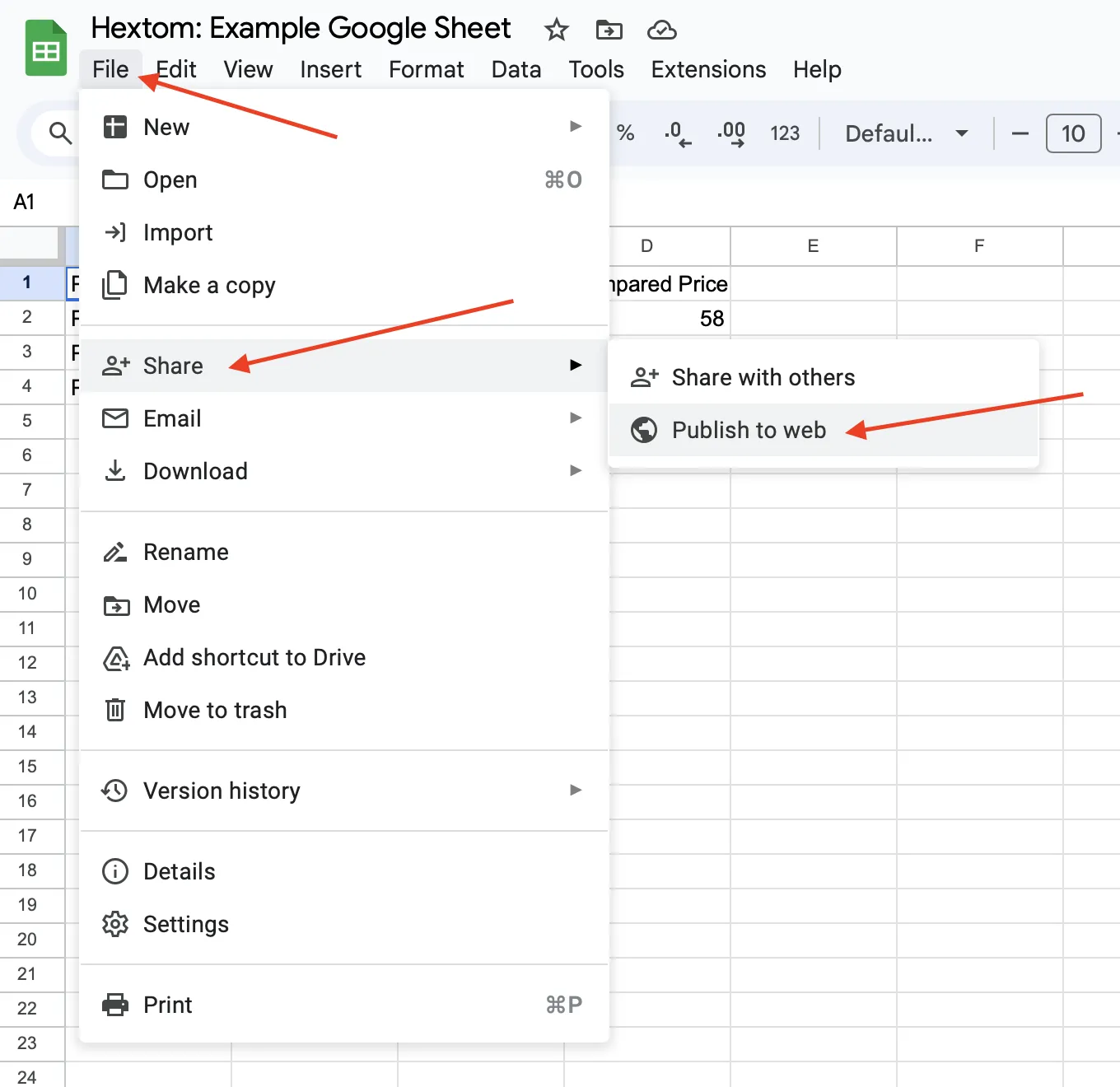Click the search menus magnifier icon

coord(60,133)
